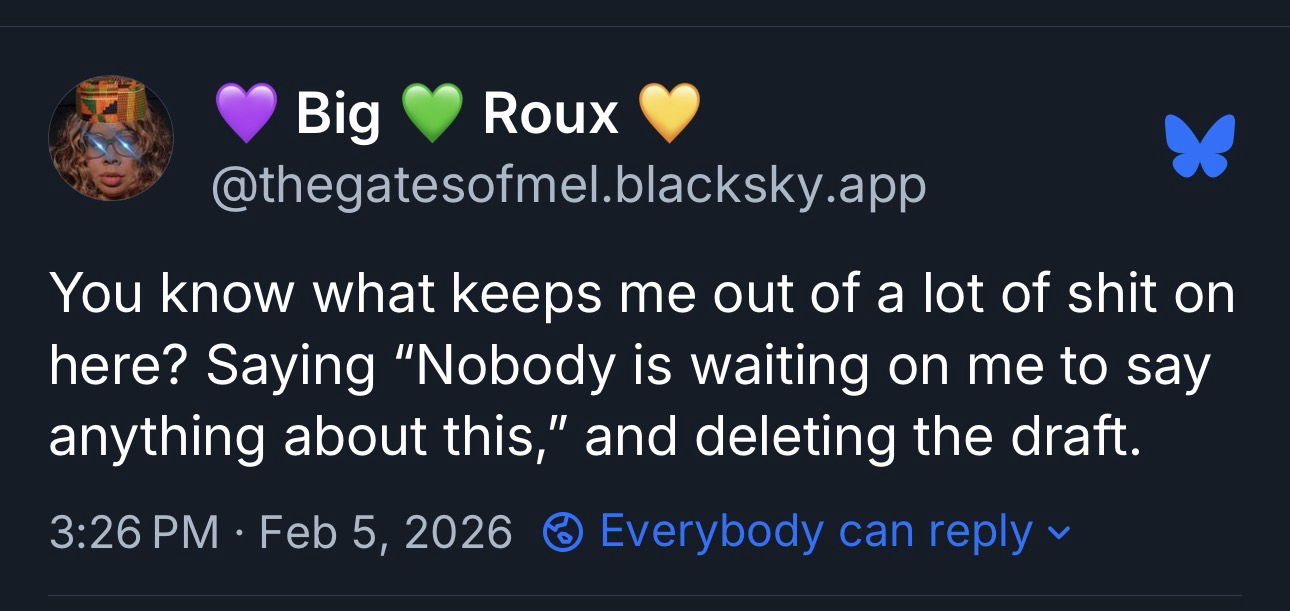Image resolution: width=1290 pixels, height=611 pixels.
Task: Open the Big Roux profile avatar
Action: 111,138
